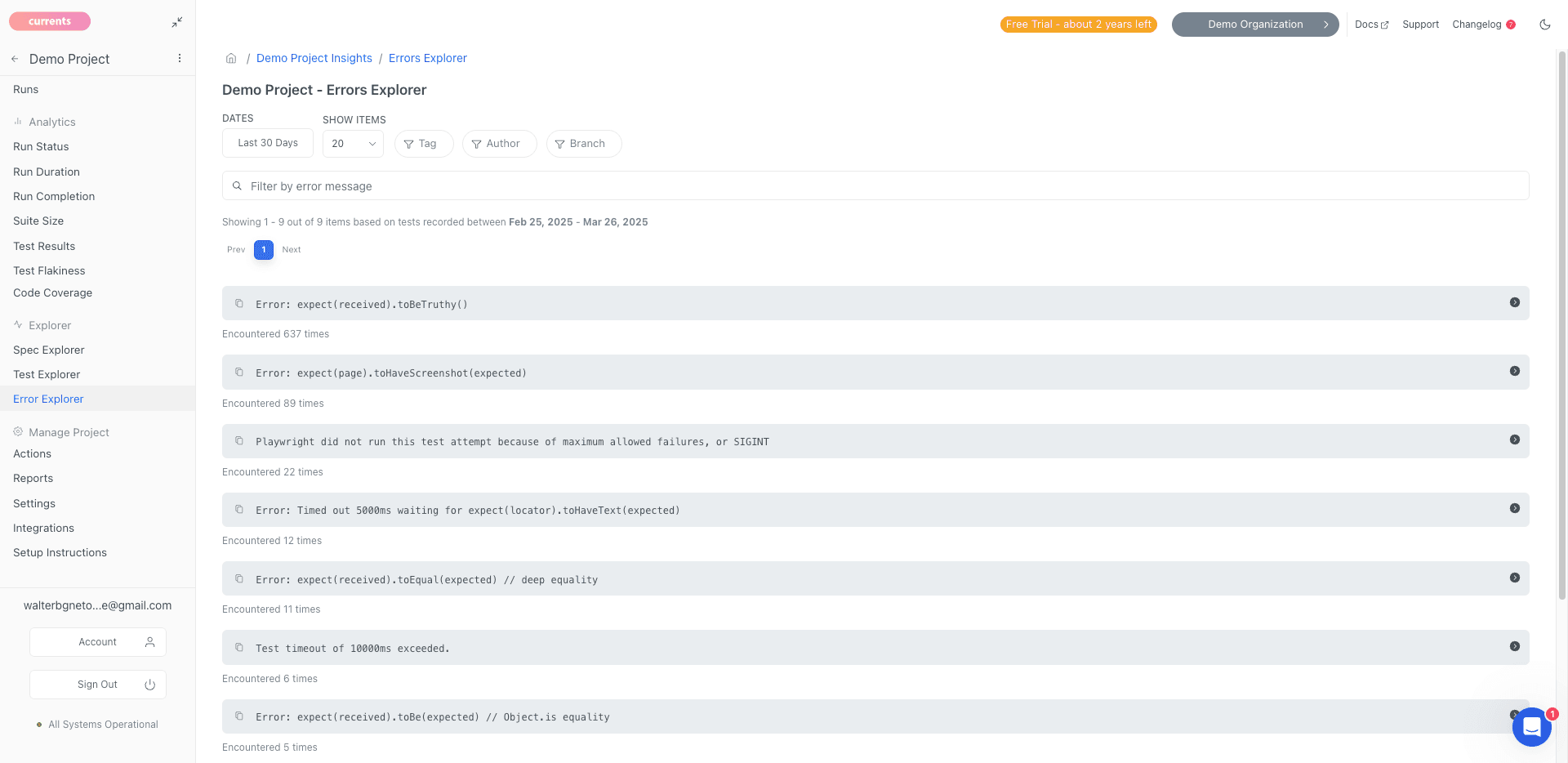Open Run Status in the sidebar
Screen dimensions: 1568x763
pyautogui.click(x=41, y=146)
